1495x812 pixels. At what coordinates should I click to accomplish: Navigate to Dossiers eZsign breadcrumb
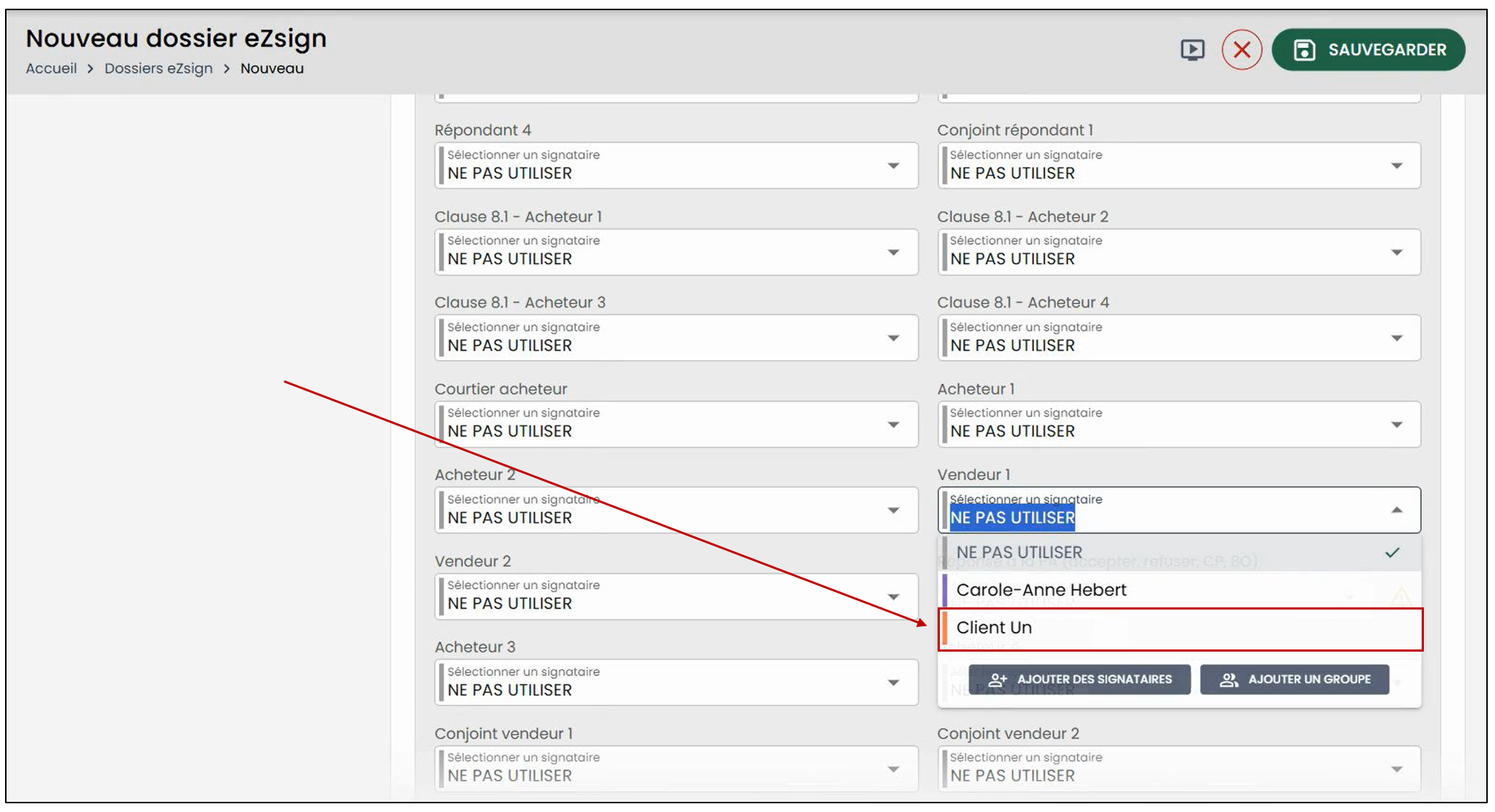click(x=158, y=68)
